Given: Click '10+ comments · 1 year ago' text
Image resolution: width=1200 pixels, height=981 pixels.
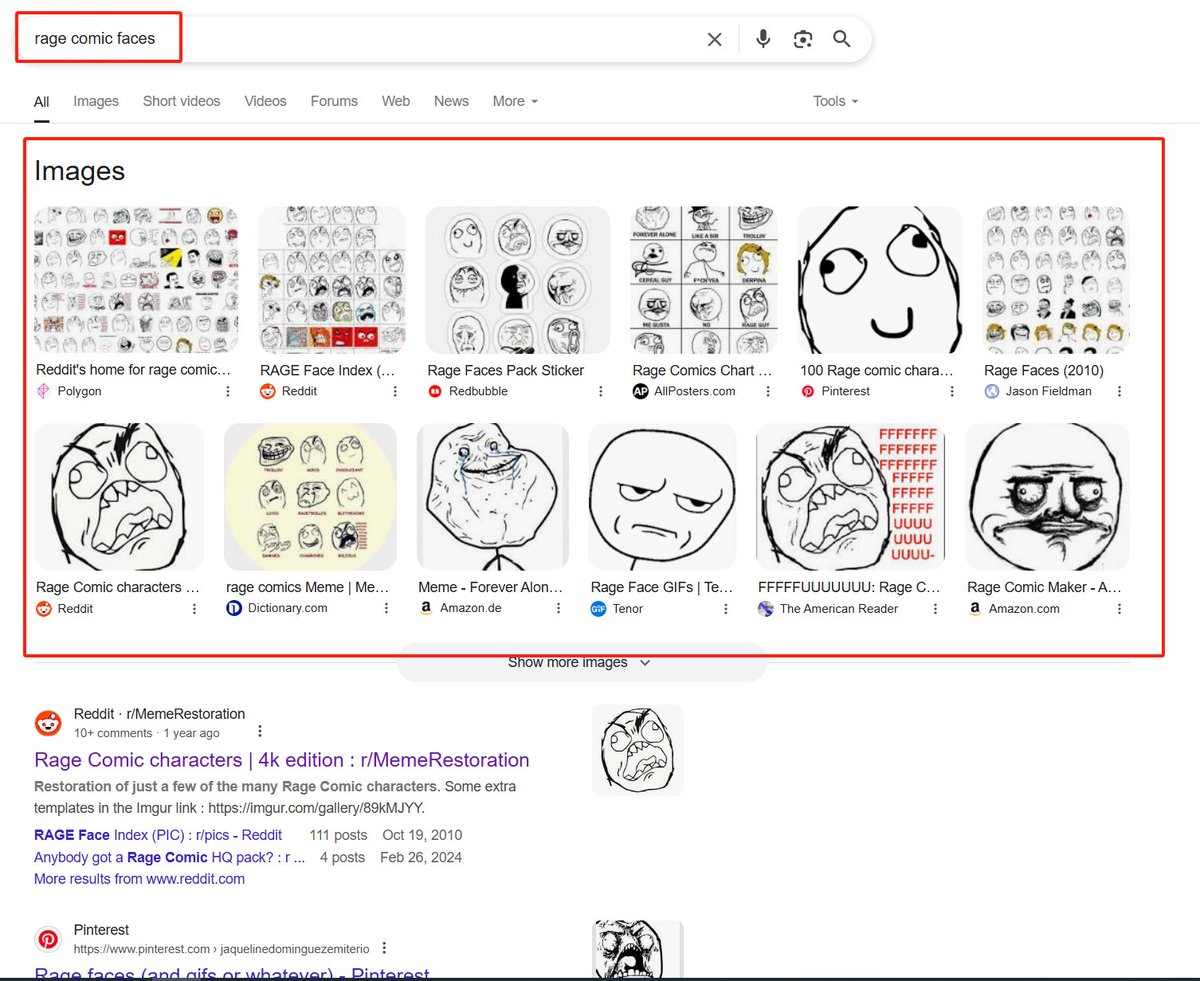Looking at the screenshot, I should tap(147, 733).
